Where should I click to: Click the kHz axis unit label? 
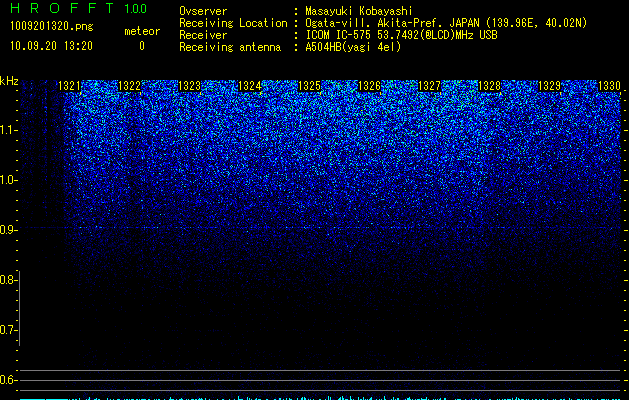(9, 81)
